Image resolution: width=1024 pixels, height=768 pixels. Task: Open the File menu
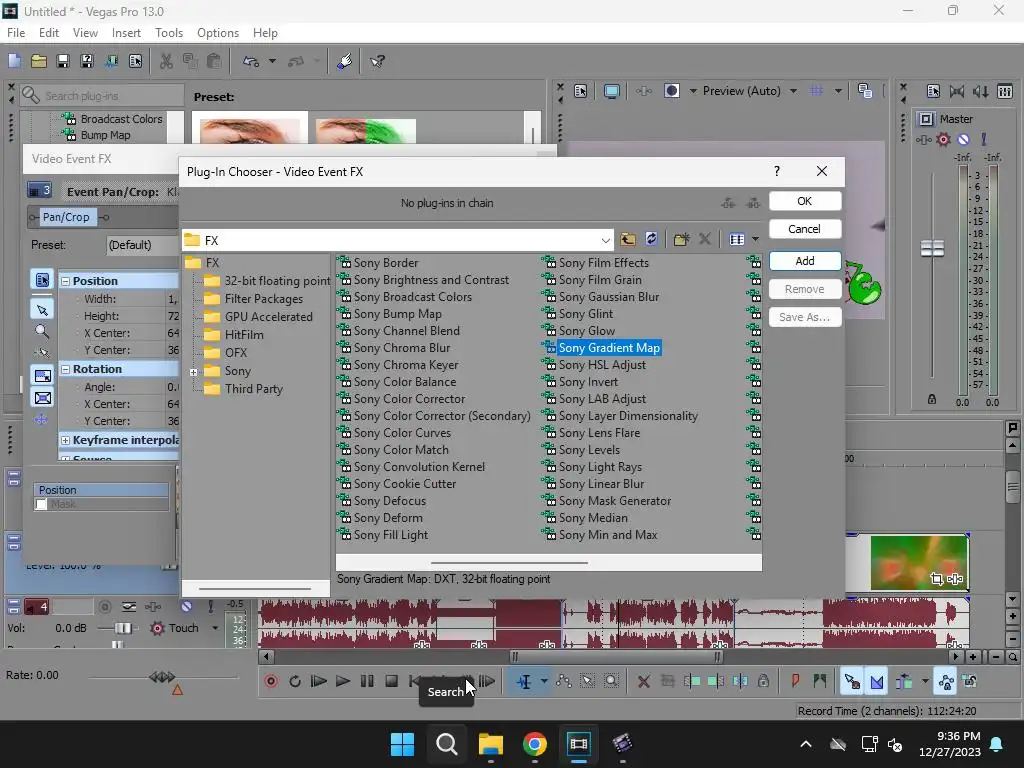click(x=16, y=33)
